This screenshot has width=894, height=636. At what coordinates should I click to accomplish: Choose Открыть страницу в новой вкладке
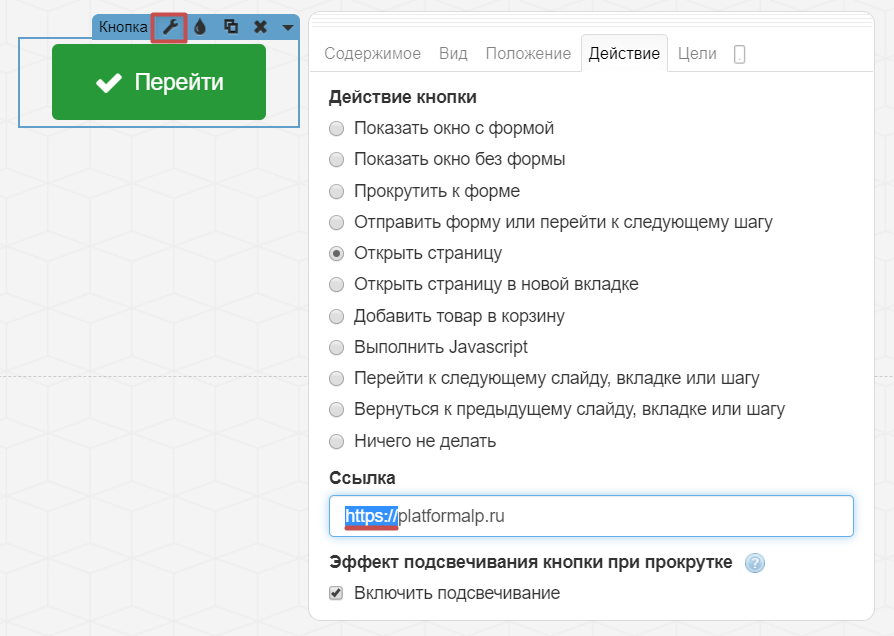tap(336, 285)
